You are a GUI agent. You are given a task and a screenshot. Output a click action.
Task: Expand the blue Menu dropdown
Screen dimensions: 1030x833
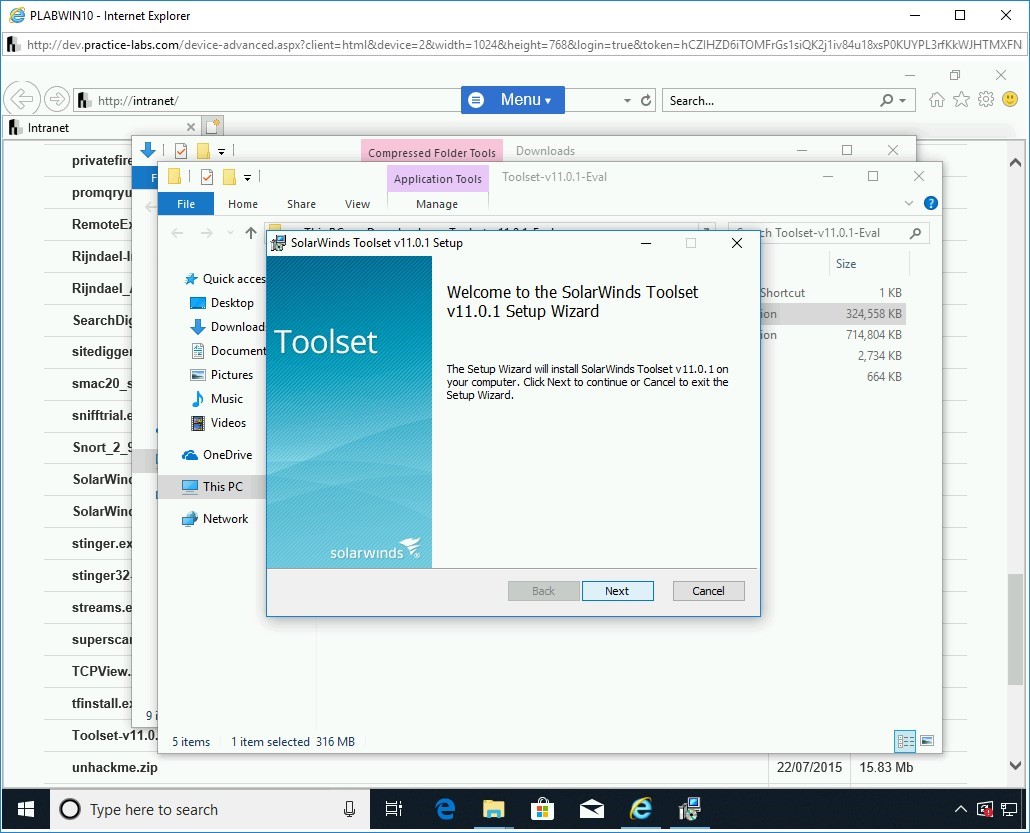[x=512, y=100]
